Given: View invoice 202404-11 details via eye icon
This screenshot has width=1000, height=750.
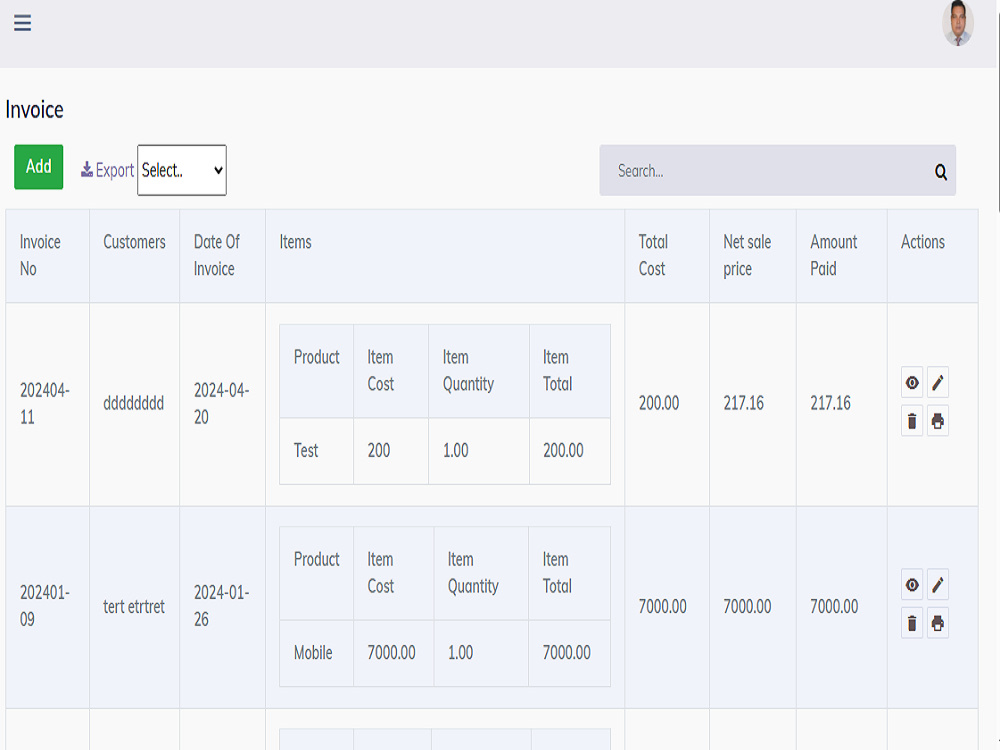Looking at the screenshot, I should [x=911, y=382].
